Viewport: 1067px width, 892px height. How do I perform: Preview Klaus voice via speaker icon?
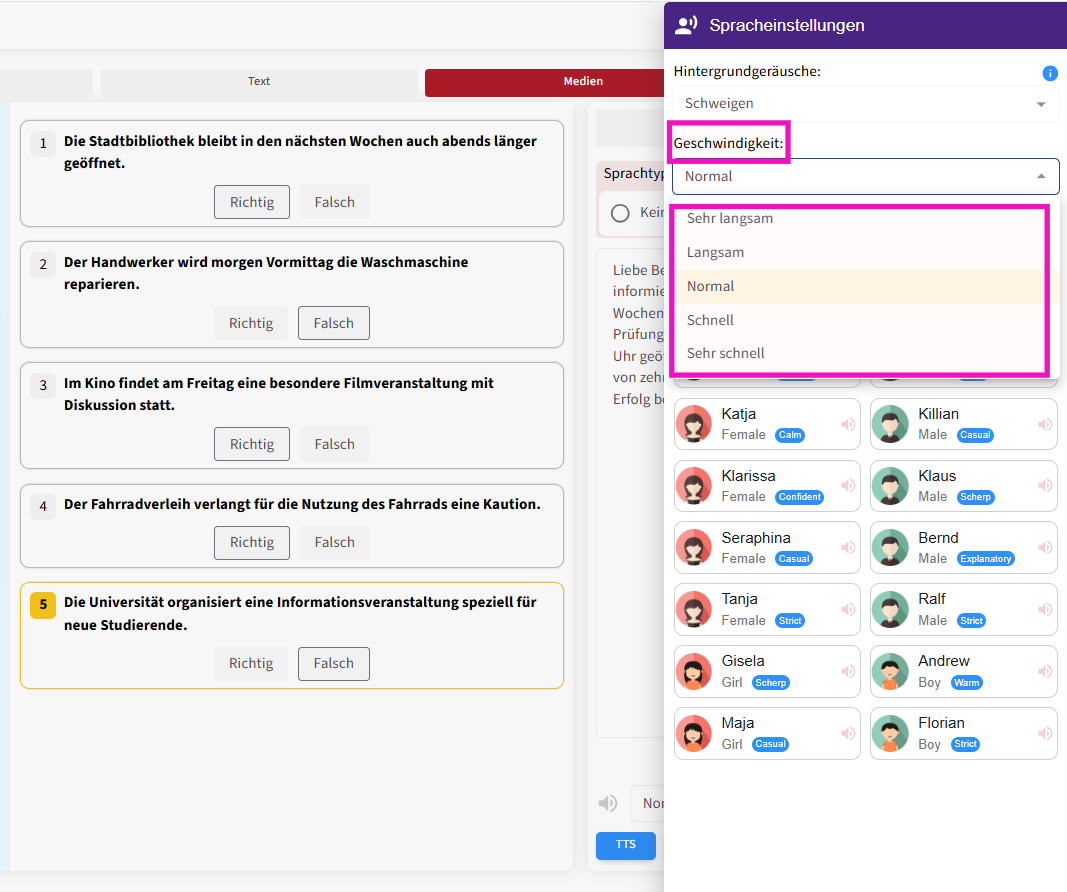point(1045,486)
